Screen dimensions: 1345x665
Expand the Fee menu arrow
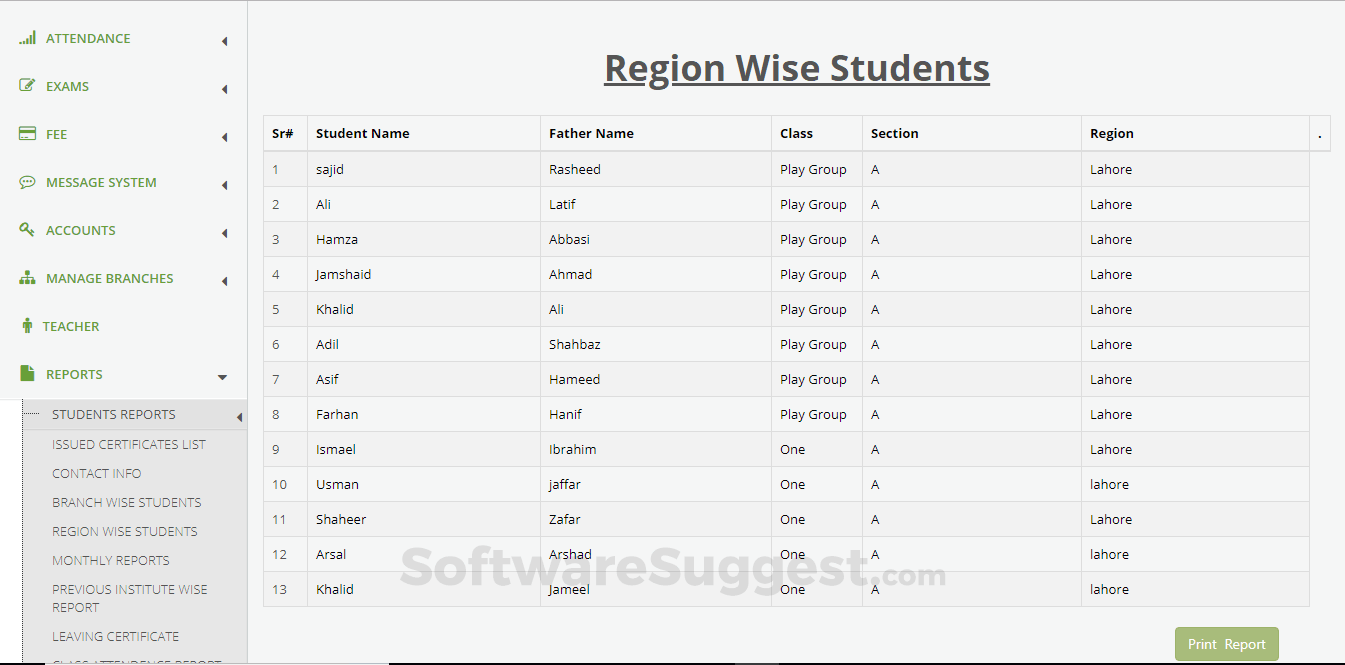225,137
